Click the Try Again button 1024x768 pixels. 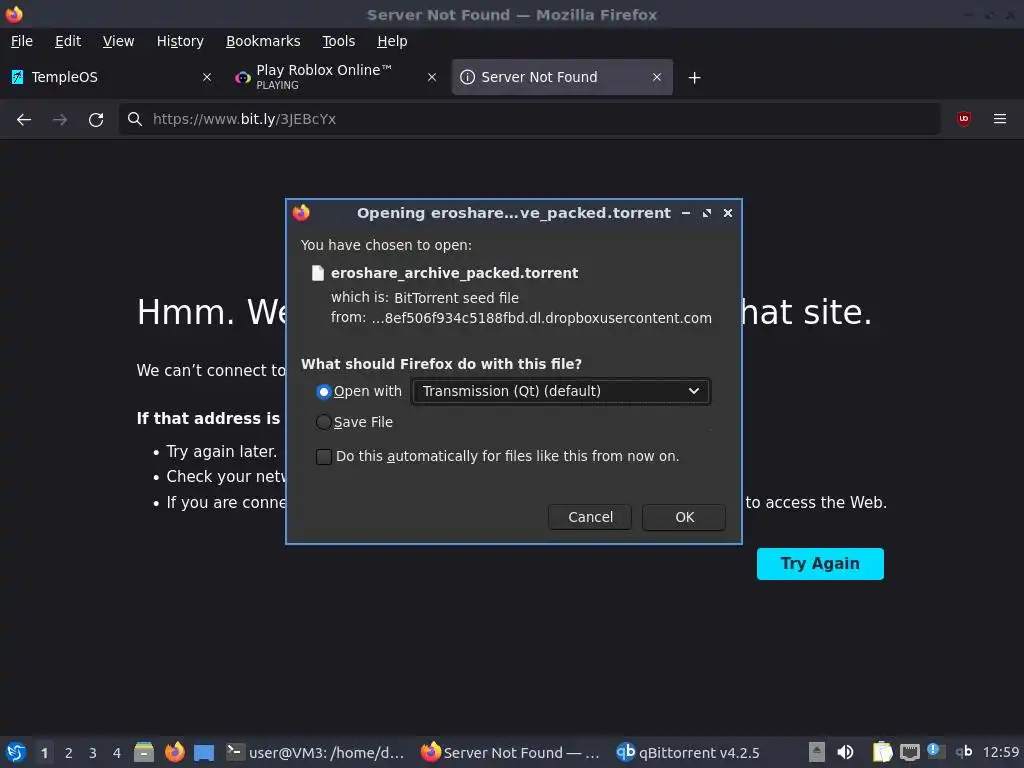pos(820,564)
